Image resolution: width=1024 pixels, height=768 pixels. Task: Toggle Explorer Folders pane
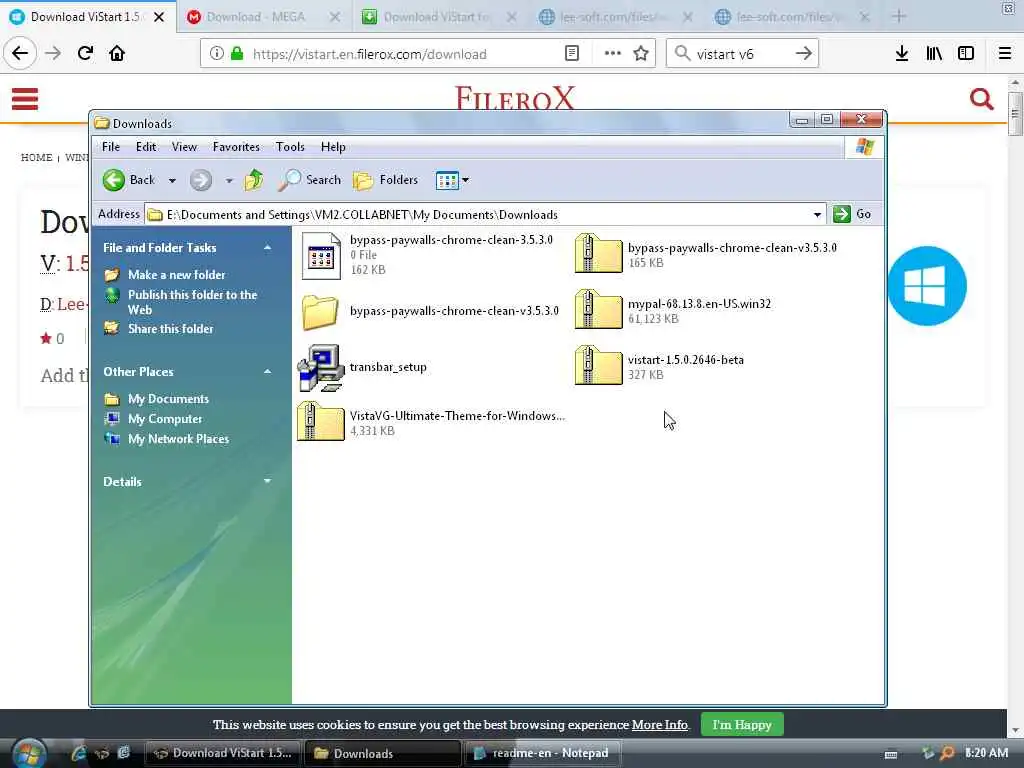click(385, 180)
